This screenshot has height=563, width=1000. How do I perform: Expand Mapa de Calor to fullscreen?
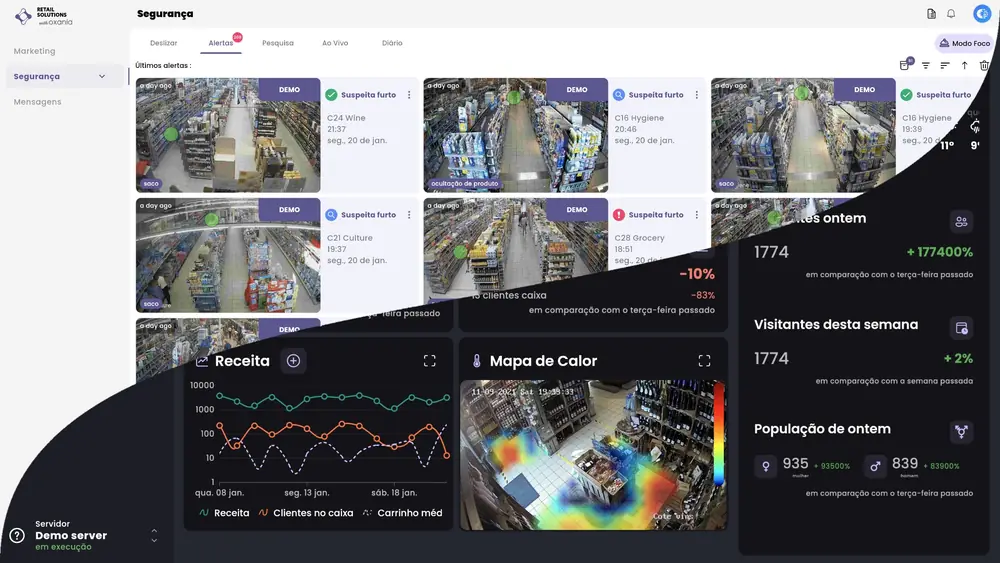704,361
